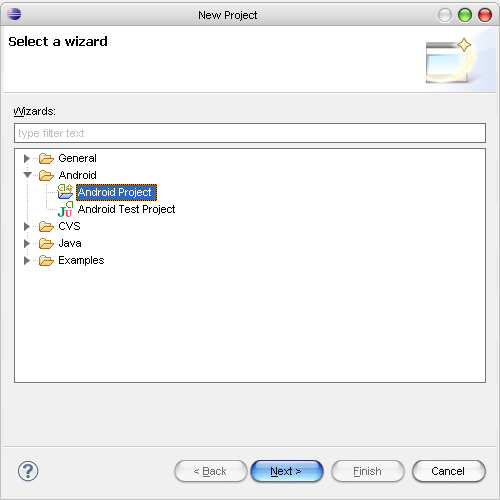Expand the Java category

pos(27,243)
